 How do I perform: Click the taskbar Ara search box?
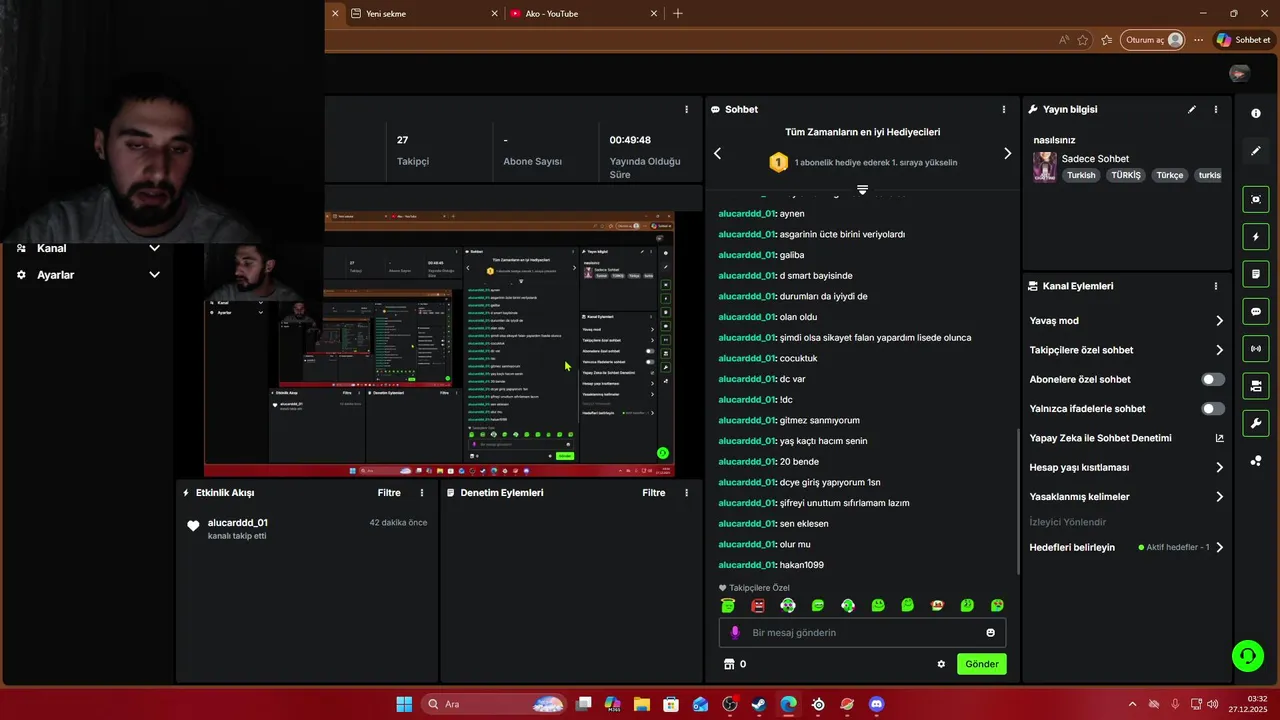tap(495, 704)
